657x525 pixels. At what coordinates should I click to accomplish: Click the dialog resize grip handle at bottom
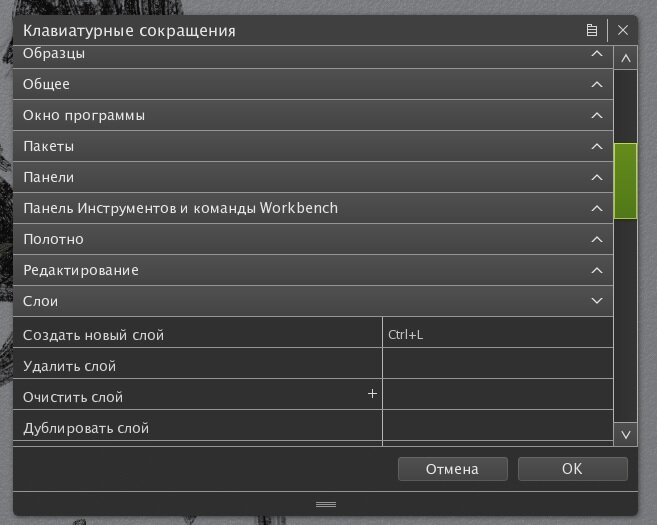(x=326, y=504)
